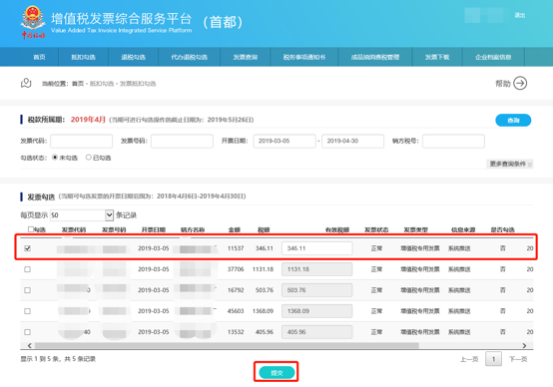Click the 发票状态 column header

[376, 230]
